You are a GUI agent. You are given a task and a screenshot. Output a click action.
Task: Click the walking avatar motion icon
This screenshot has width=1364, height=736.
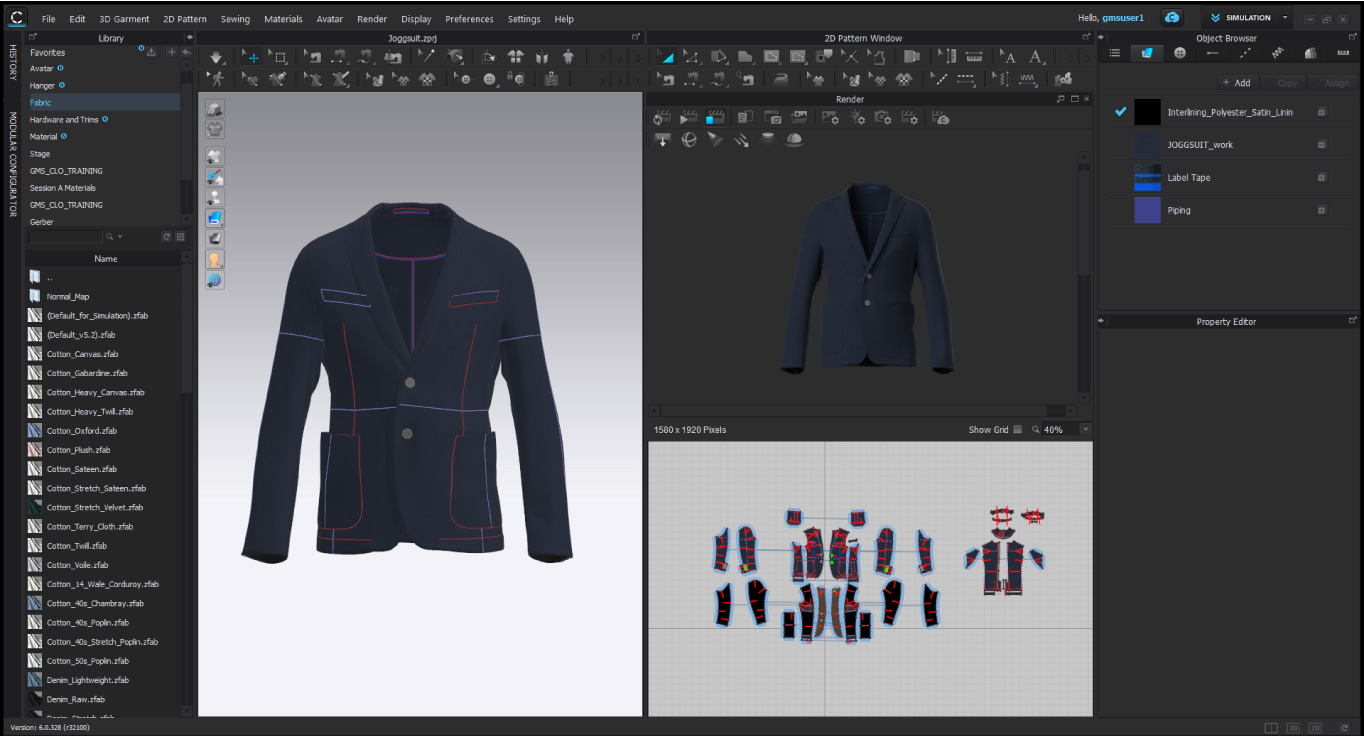pyautogui.click(x=216, y=79)
